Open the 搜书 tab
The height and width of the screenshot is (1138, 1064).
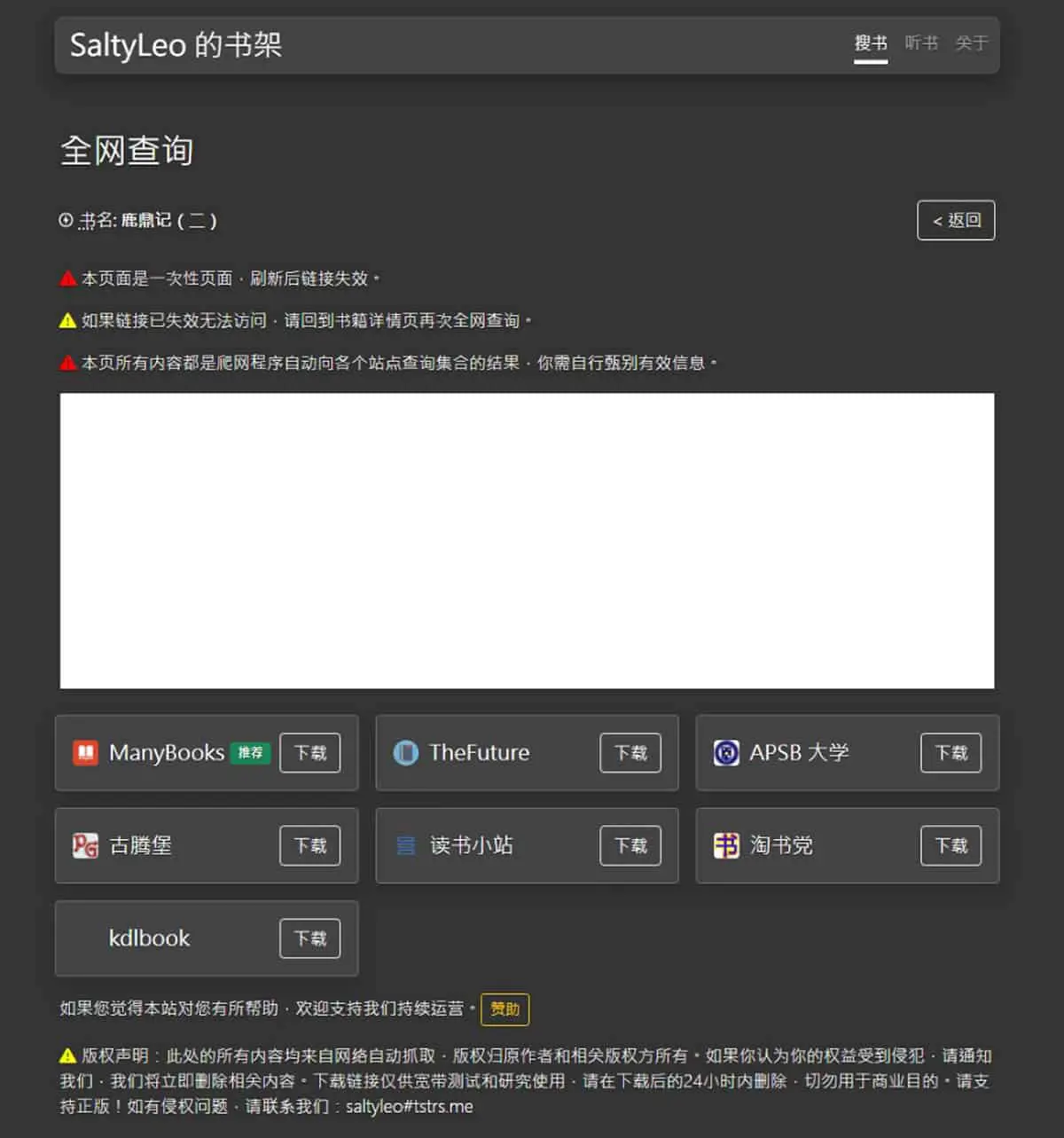coord(871,43)
